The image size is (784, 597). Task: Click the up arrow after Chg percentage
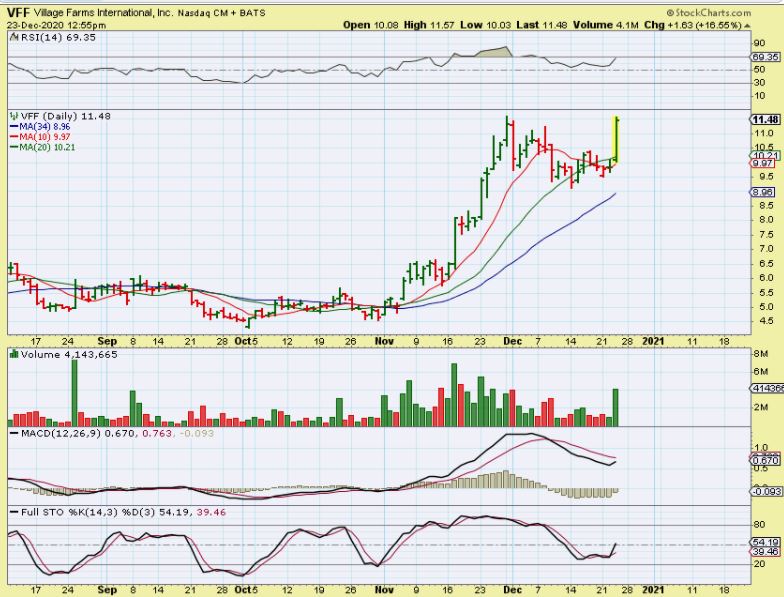point(747,25)
